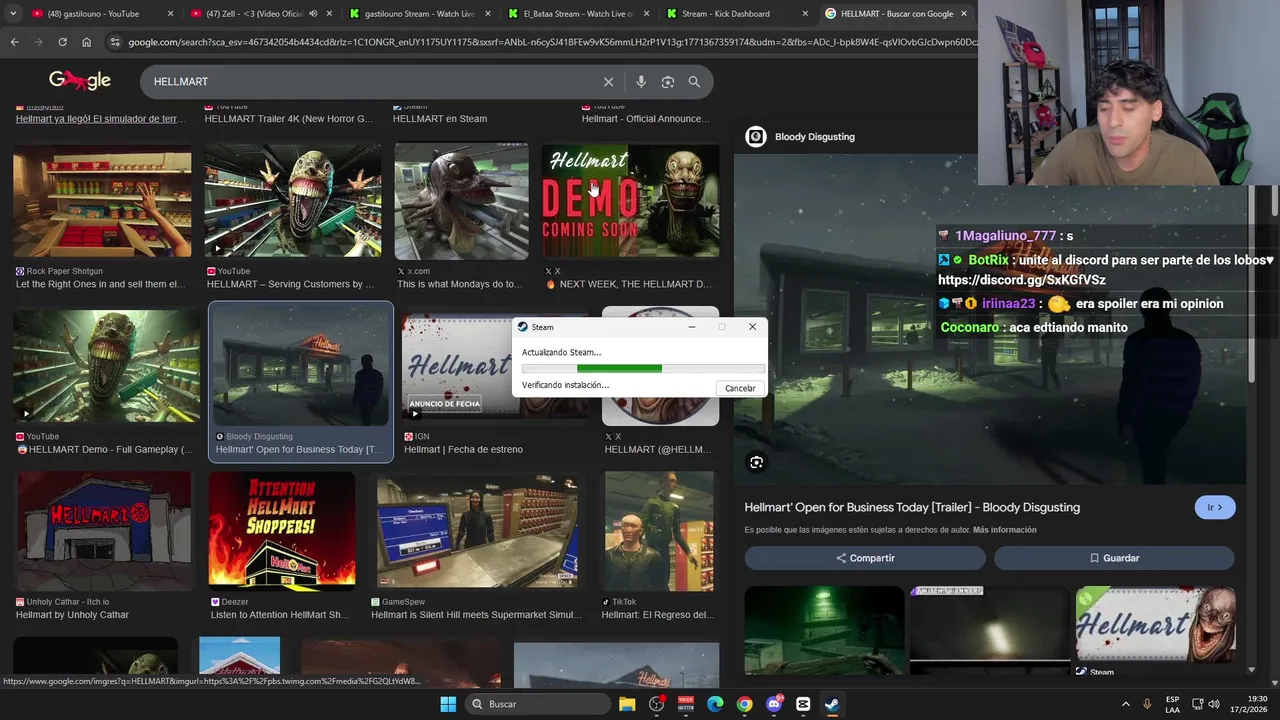Mute audio on Zell tab speaker icon
The height and width of the screenshot is (720, 1280).
click(313, 14)
